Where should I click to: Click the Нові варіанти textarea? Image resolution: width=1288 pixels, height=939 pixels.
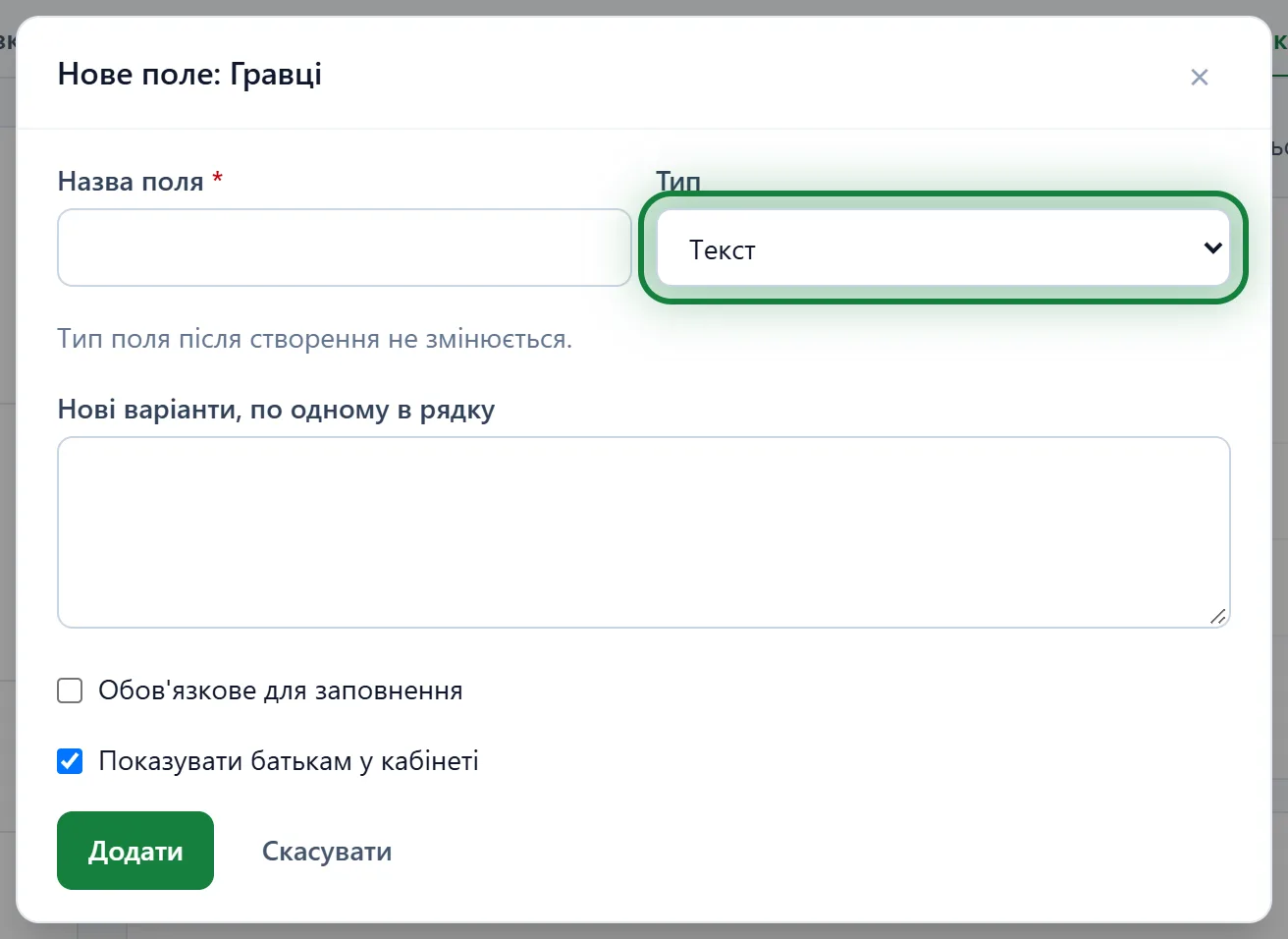[x=644, y=532]
